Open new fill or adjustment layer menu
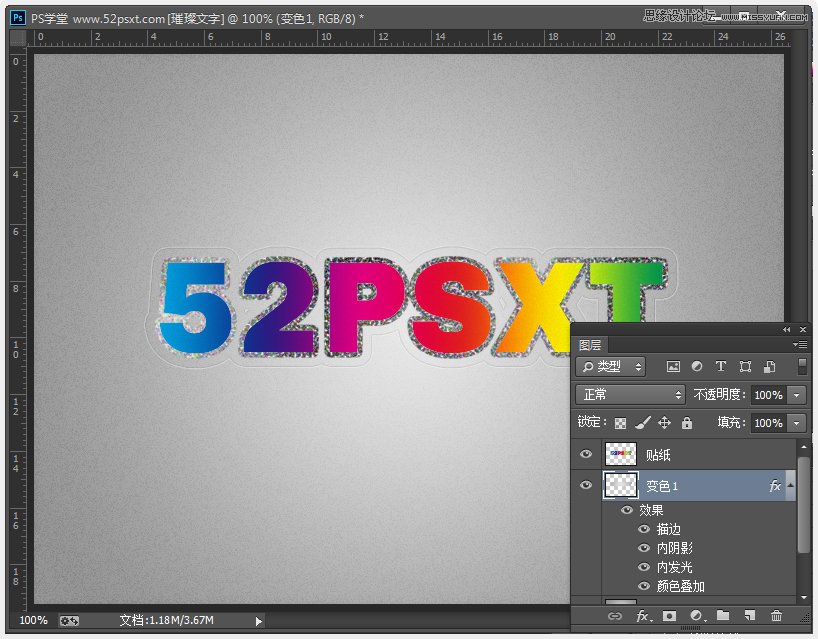Viewport: 818px width, 639px height. pyautogui.click(x=697, y=616)
